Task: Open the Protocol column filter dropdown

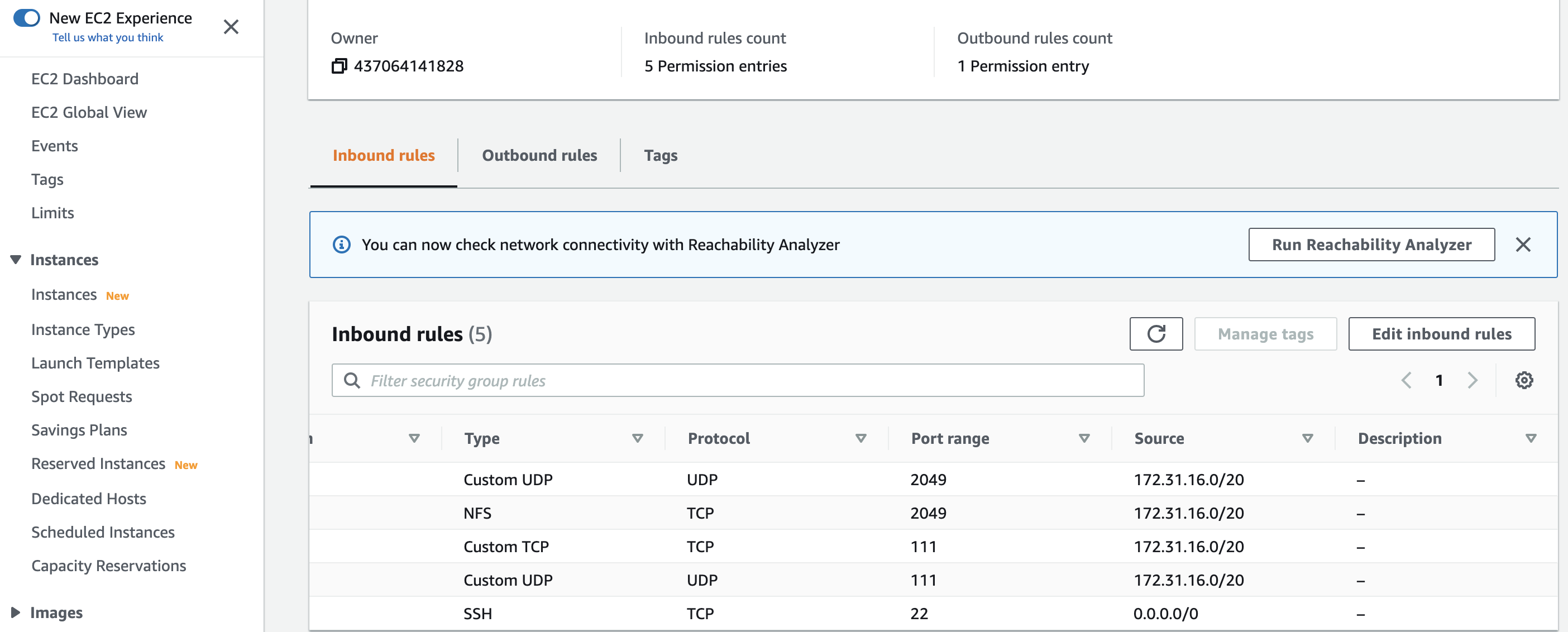Action: pyautogui.click(x=860, y=438)
